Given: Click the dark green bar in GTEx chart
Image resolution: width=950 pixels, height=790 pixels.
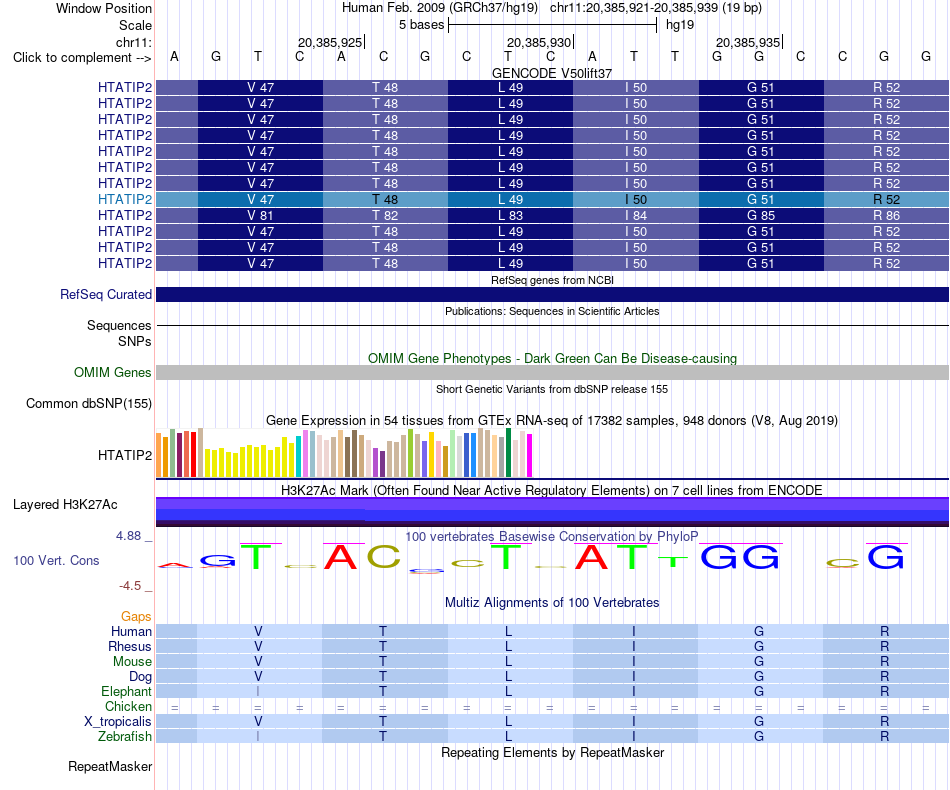Looking at the screenshot, I should pos(508,453).
